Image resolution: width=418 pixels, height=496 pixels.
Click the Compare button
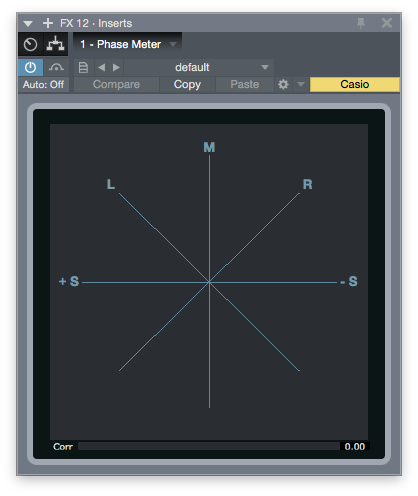pos(116,85)
